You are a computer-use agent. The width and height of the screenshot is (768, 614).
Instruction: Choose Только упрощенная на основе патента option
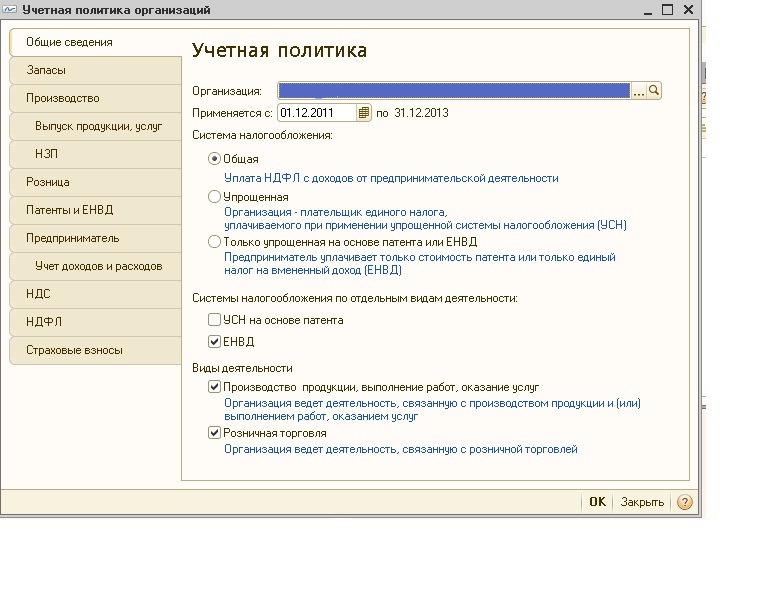[x=214, y=242]
